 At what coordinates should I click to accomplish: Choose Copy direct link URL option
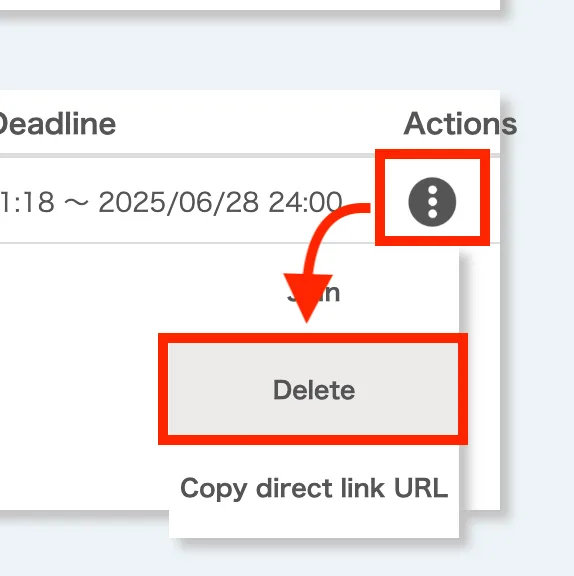coord(314,489)
